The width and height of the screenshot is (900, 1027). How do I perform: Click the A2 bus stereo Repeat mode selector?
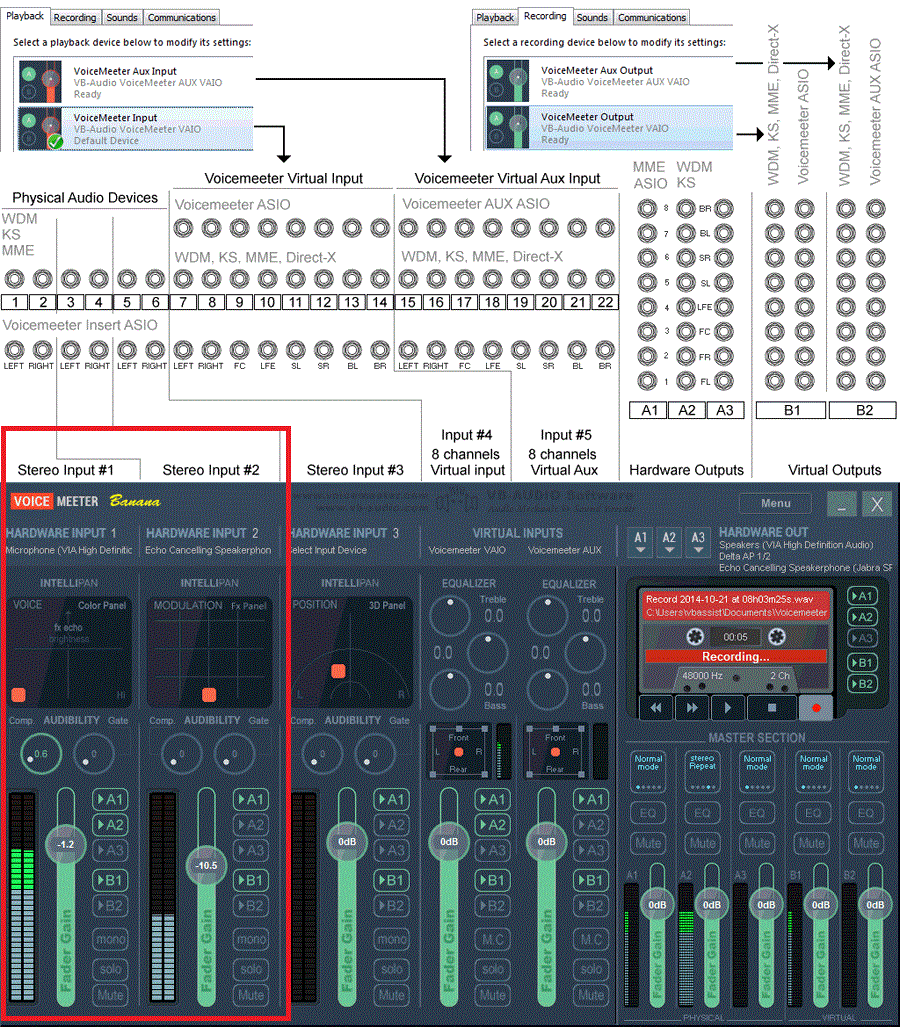point(702,773)
